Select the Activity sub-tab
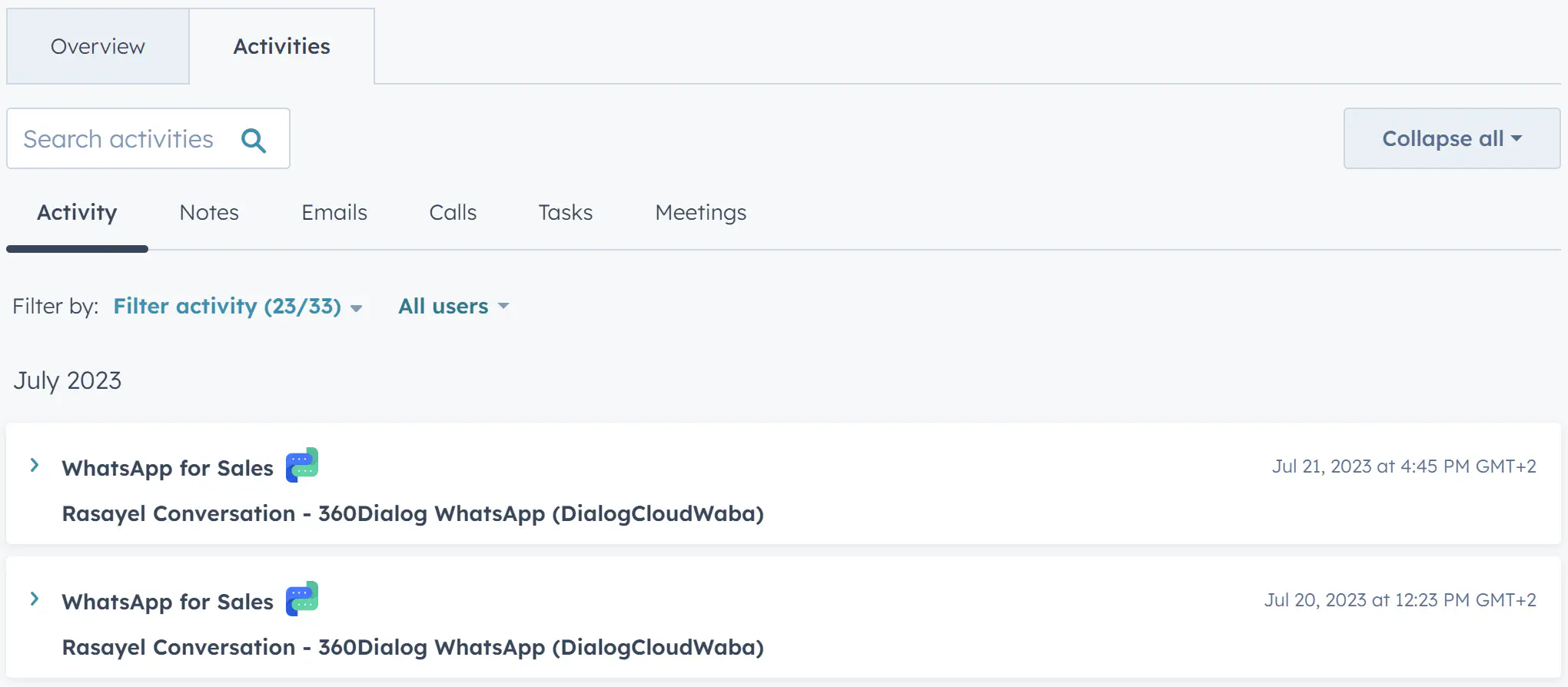 (77, 212)
